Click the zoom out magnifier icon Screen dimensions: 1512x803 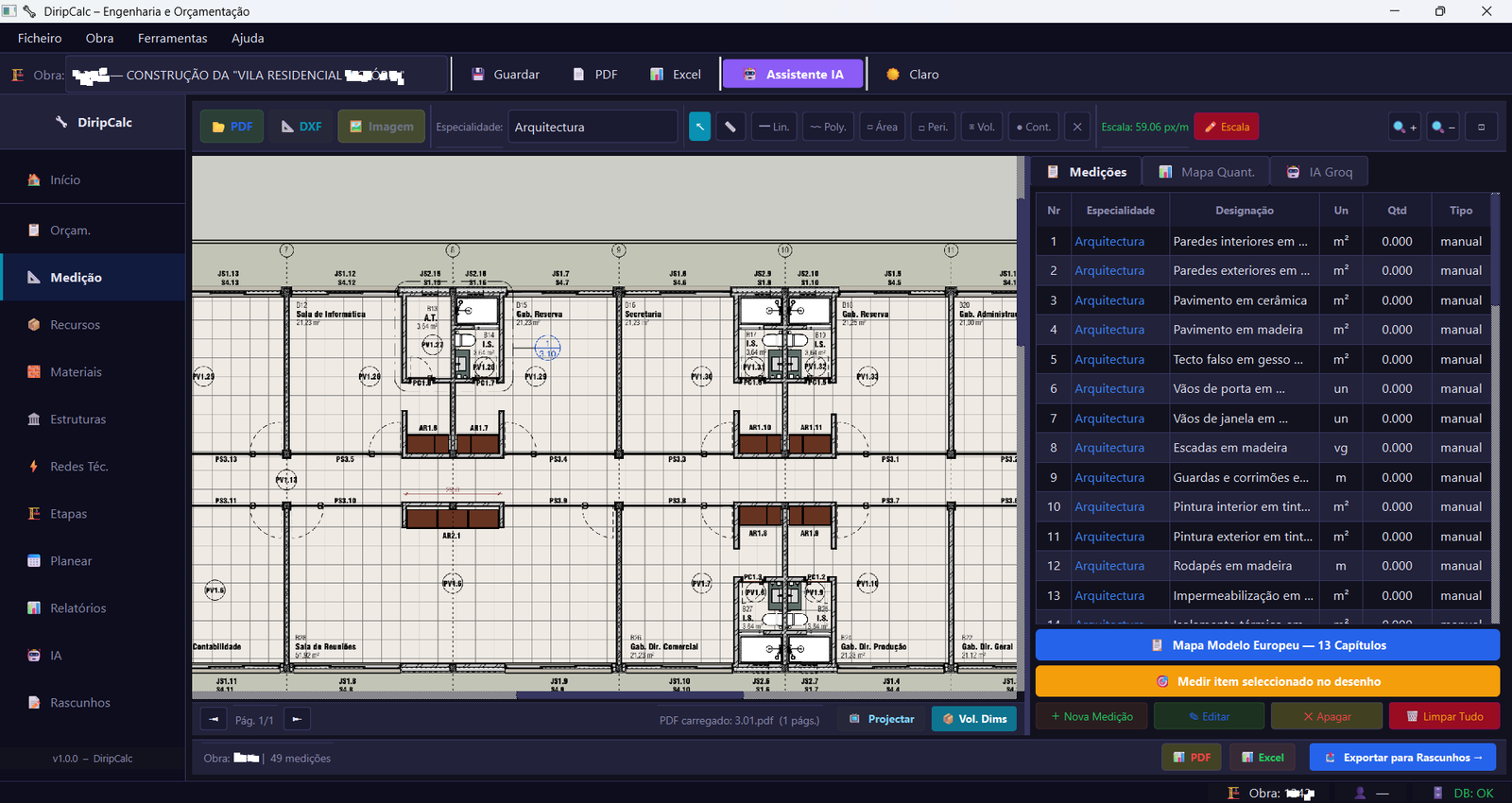click(1443, 127)
